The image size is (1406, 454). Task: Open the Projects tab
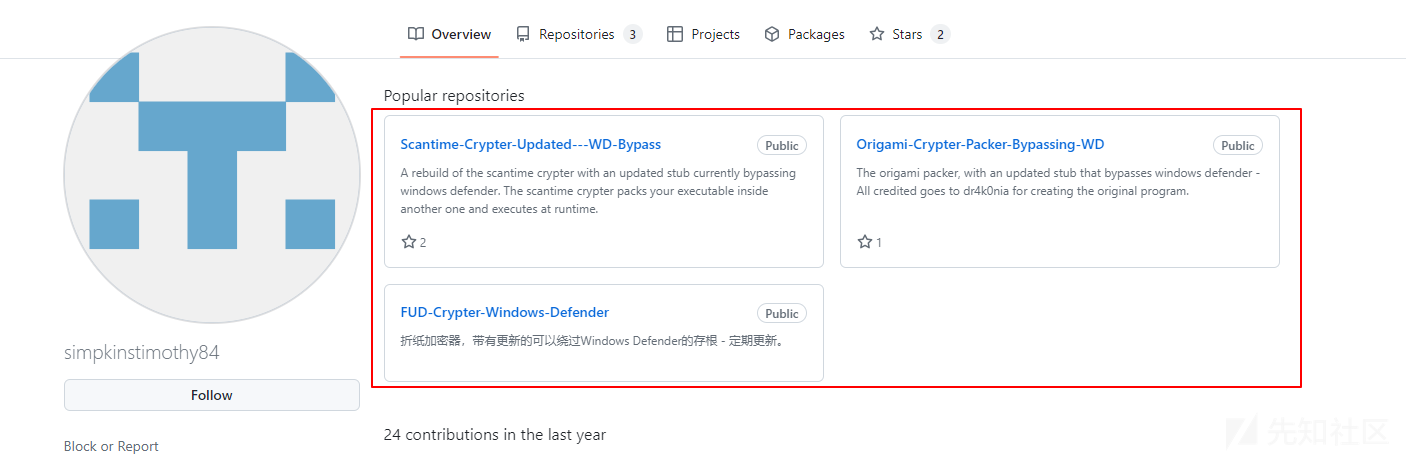tap(703, 34)
